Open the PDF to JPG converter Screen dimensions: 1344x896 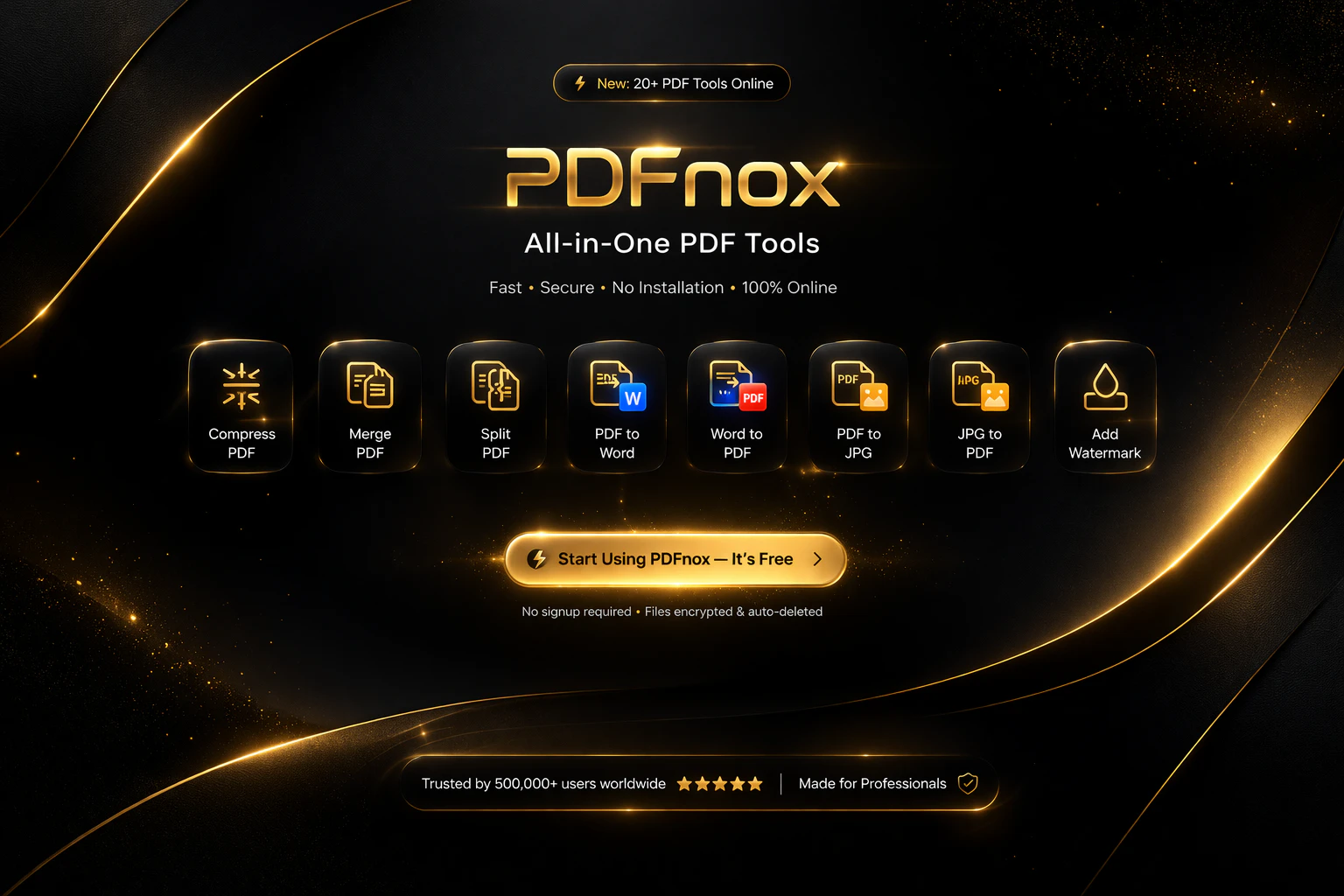pyautogui.click(x=857, y=406)
